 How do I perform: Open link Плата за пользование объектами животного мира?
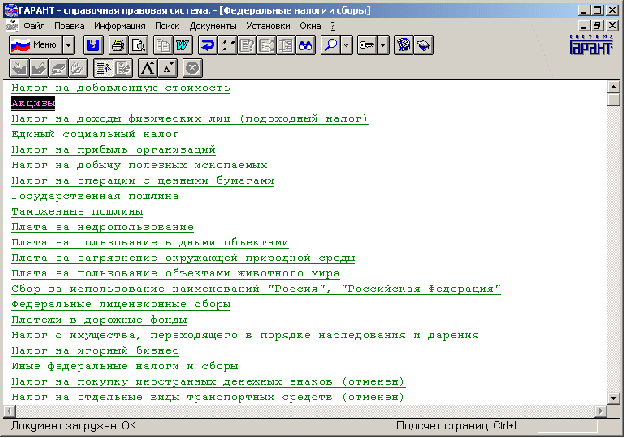175,273
